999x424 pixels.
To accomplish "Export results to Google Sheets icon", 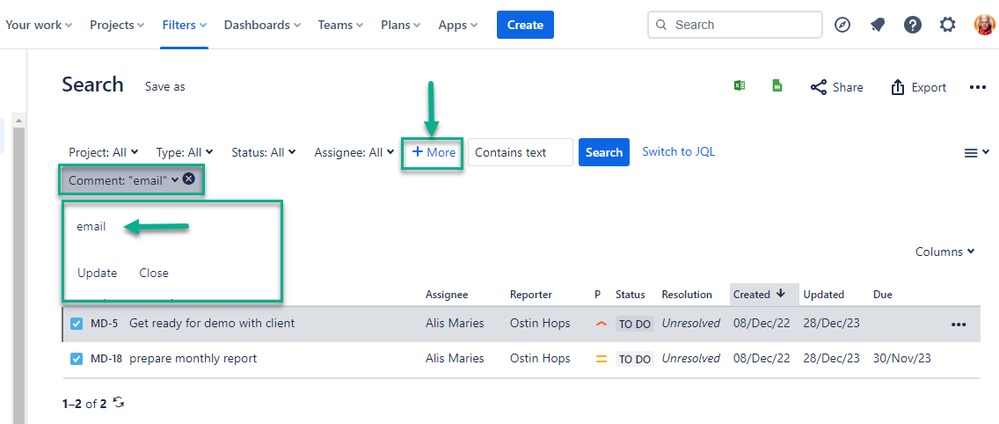I will pyautogui.click(x=777, y=86).
